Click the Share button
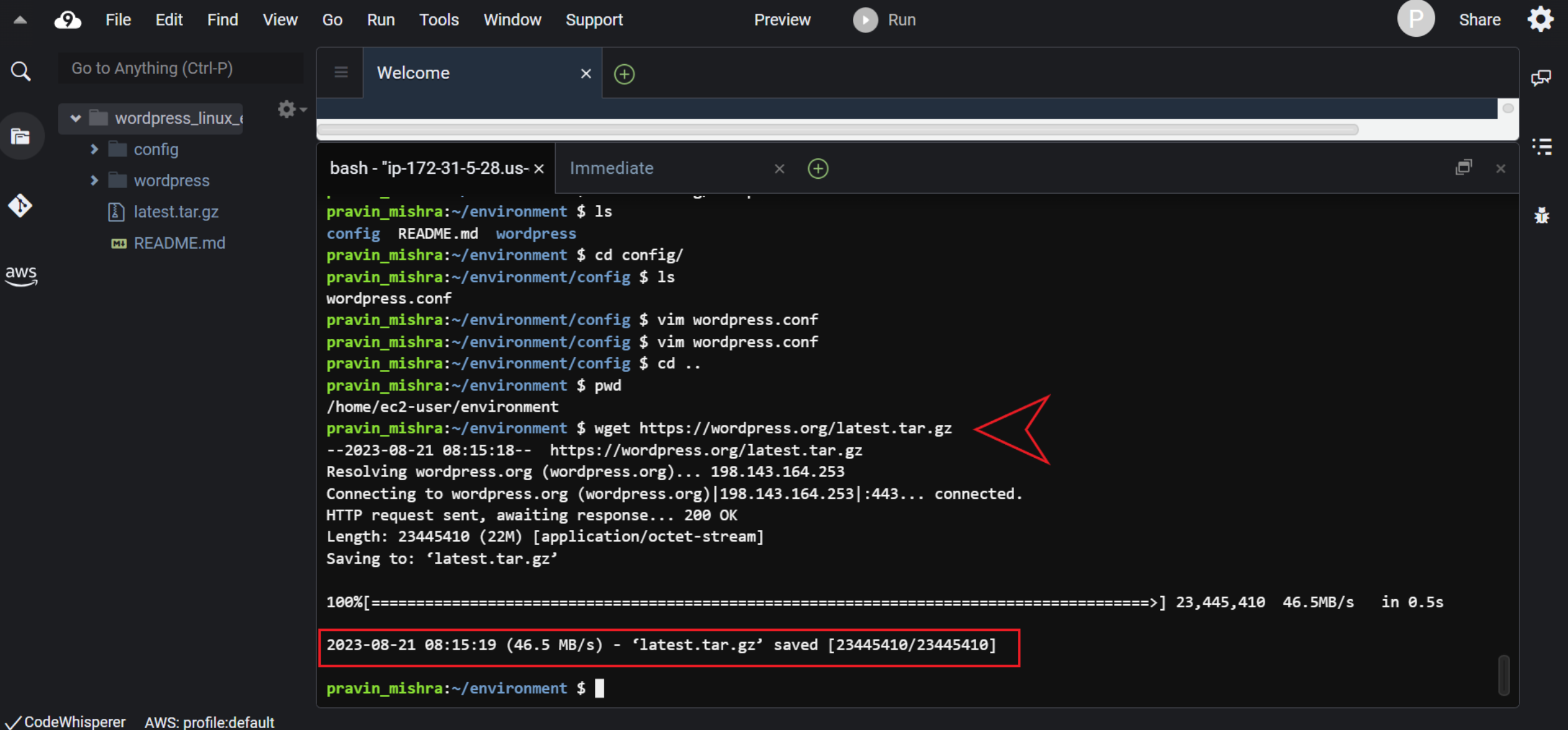This screenshot has height=730, width=1568. 1480,20
